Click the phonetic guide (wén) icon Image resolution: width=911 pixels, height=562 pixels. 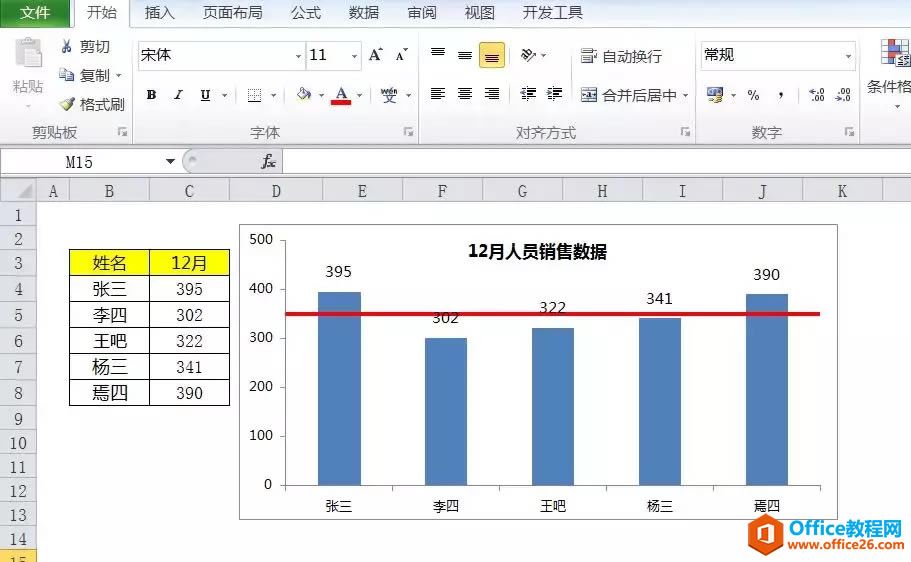point(389,95)
